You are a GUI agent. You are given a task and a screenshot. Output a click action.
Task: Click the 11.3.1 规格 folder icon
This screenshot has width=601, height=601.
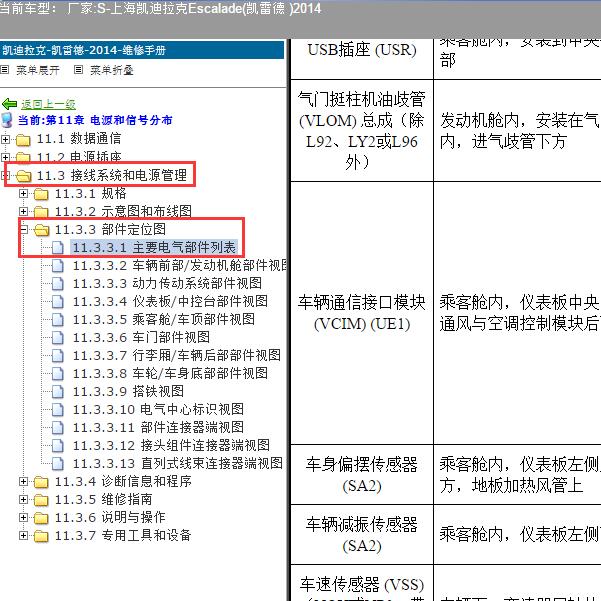(x=41, y=194)
